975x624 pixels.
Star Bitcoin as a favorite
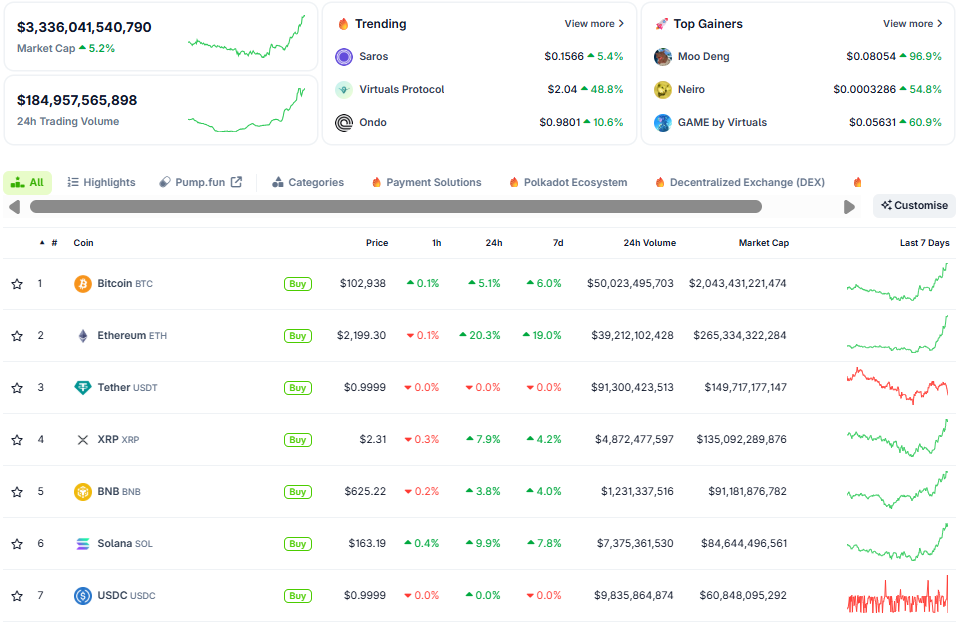[x=17, y=284]
